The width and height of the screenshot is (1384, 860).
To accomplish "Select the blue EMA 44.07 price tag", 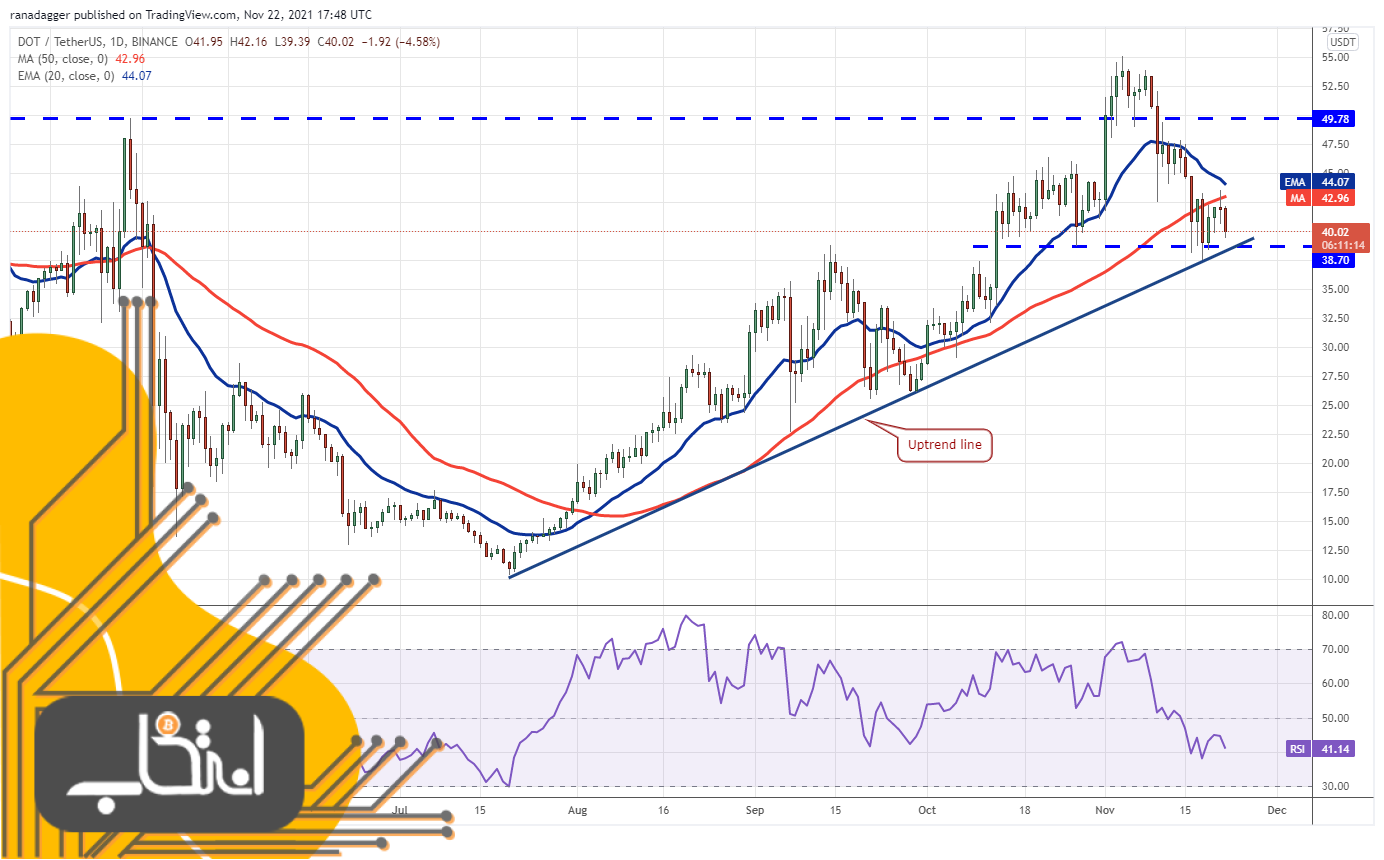I will (x=1318, y=182).
